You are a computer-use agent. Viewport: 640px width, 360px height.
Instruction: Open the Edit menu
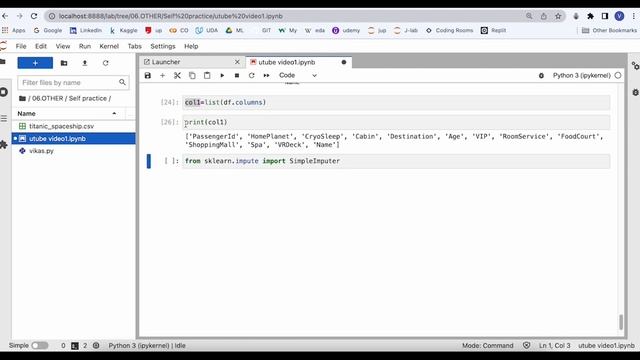point(41,46)
